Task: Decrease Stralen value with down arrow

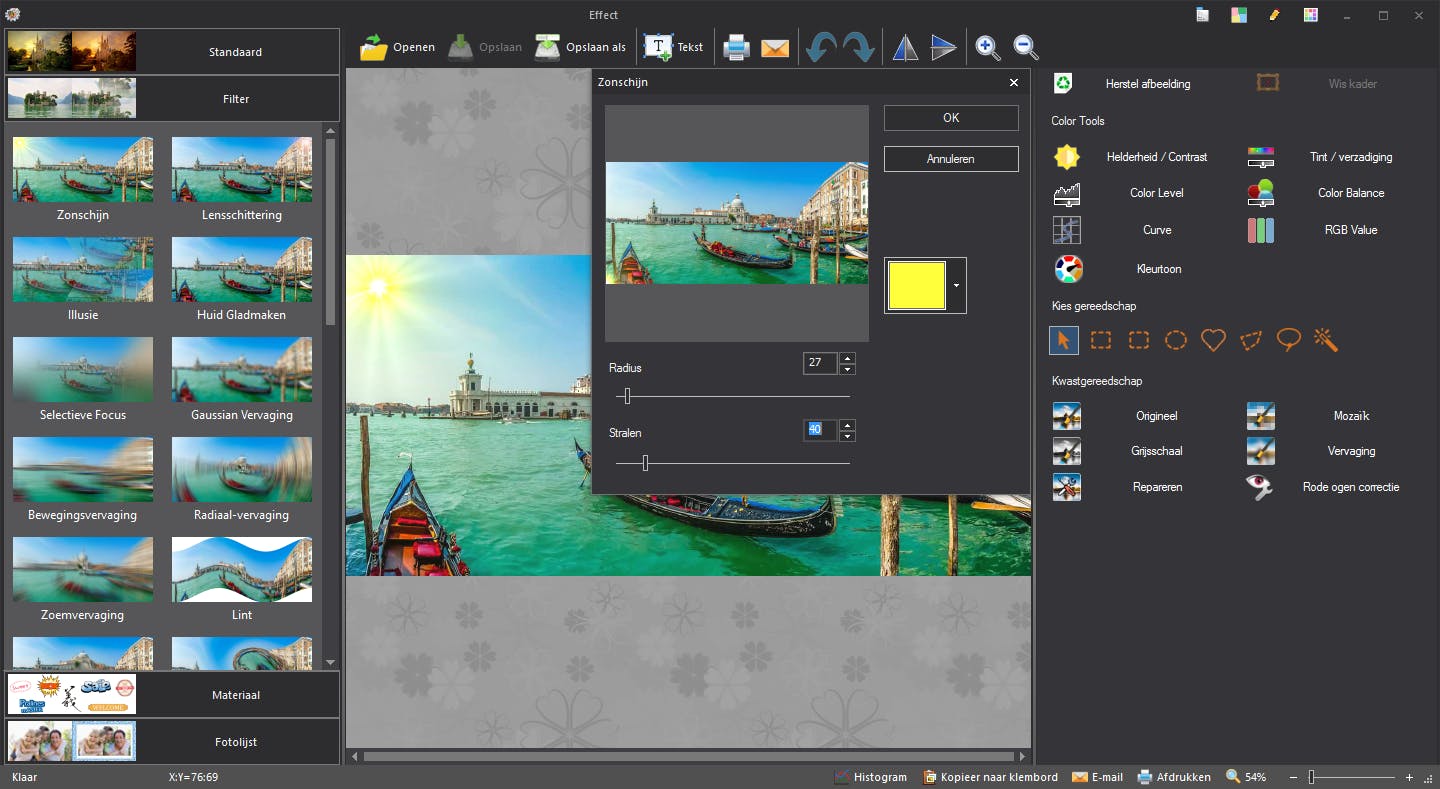Action: pyautogui.click(x=847, y=436)
